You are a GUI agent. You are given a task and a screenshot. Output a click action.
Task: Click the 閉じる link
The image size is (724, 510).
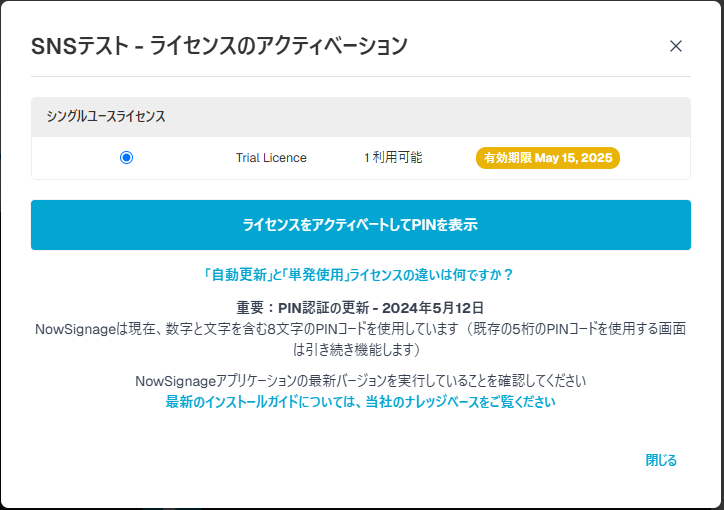pyautogui.click(x=661, y=460)
